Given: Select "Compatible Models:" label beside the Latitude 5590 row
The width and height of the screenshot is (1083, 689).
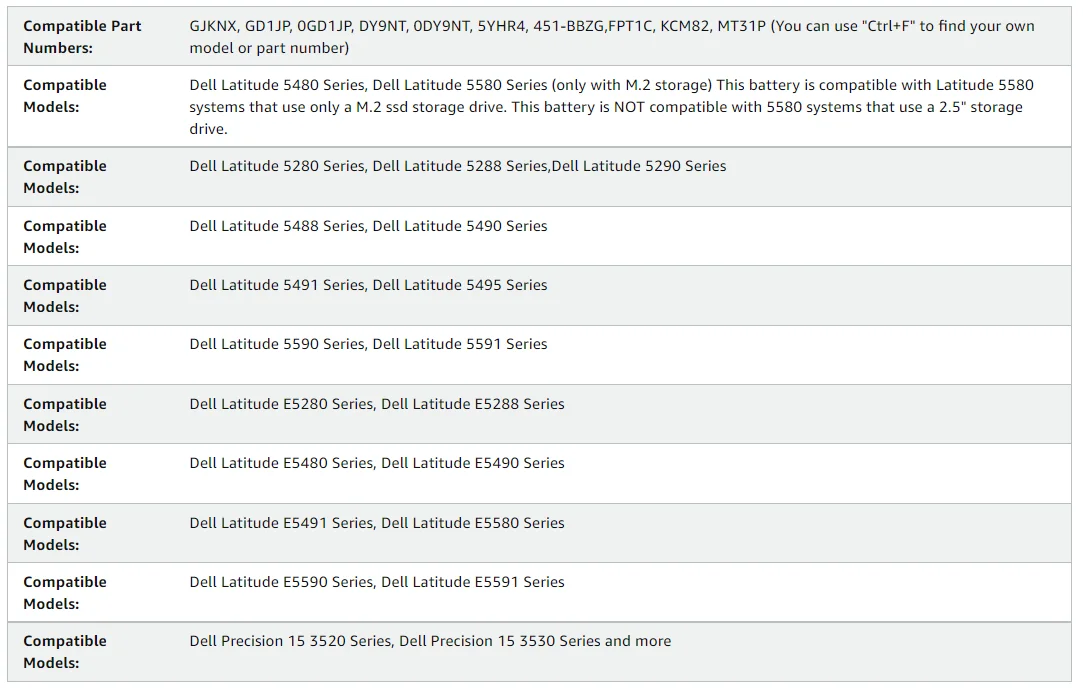Looking at the screenshot, I should click(65, 355).
